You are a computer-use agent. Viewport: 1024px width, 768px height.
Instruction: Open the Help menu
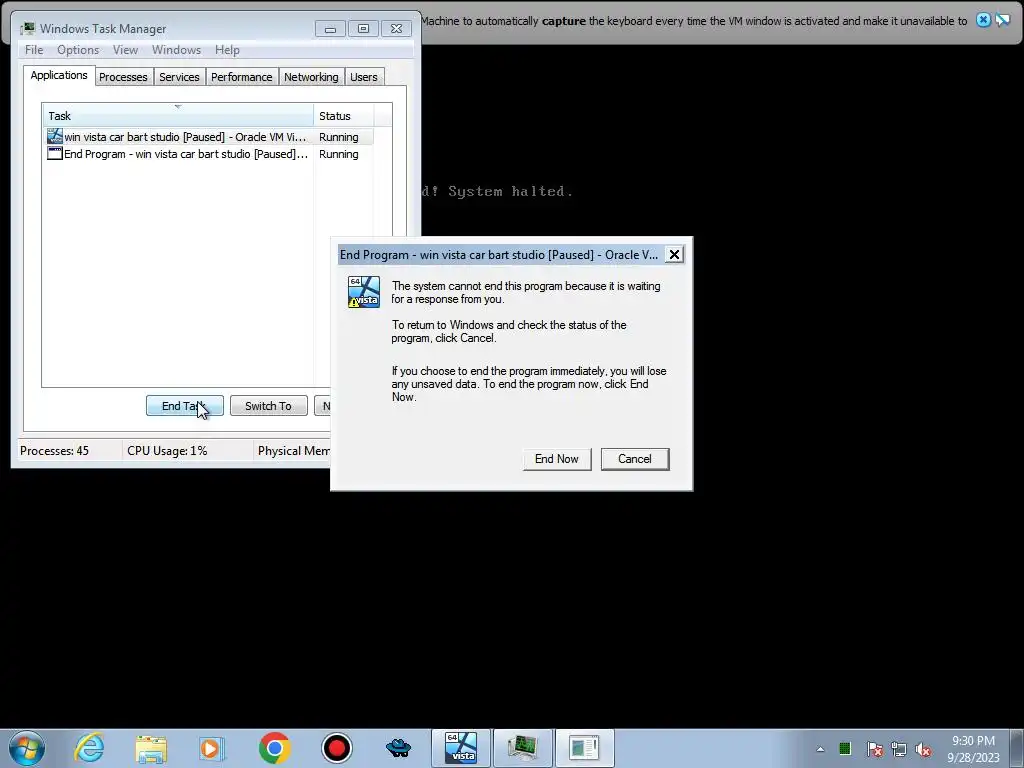[227, 50]
